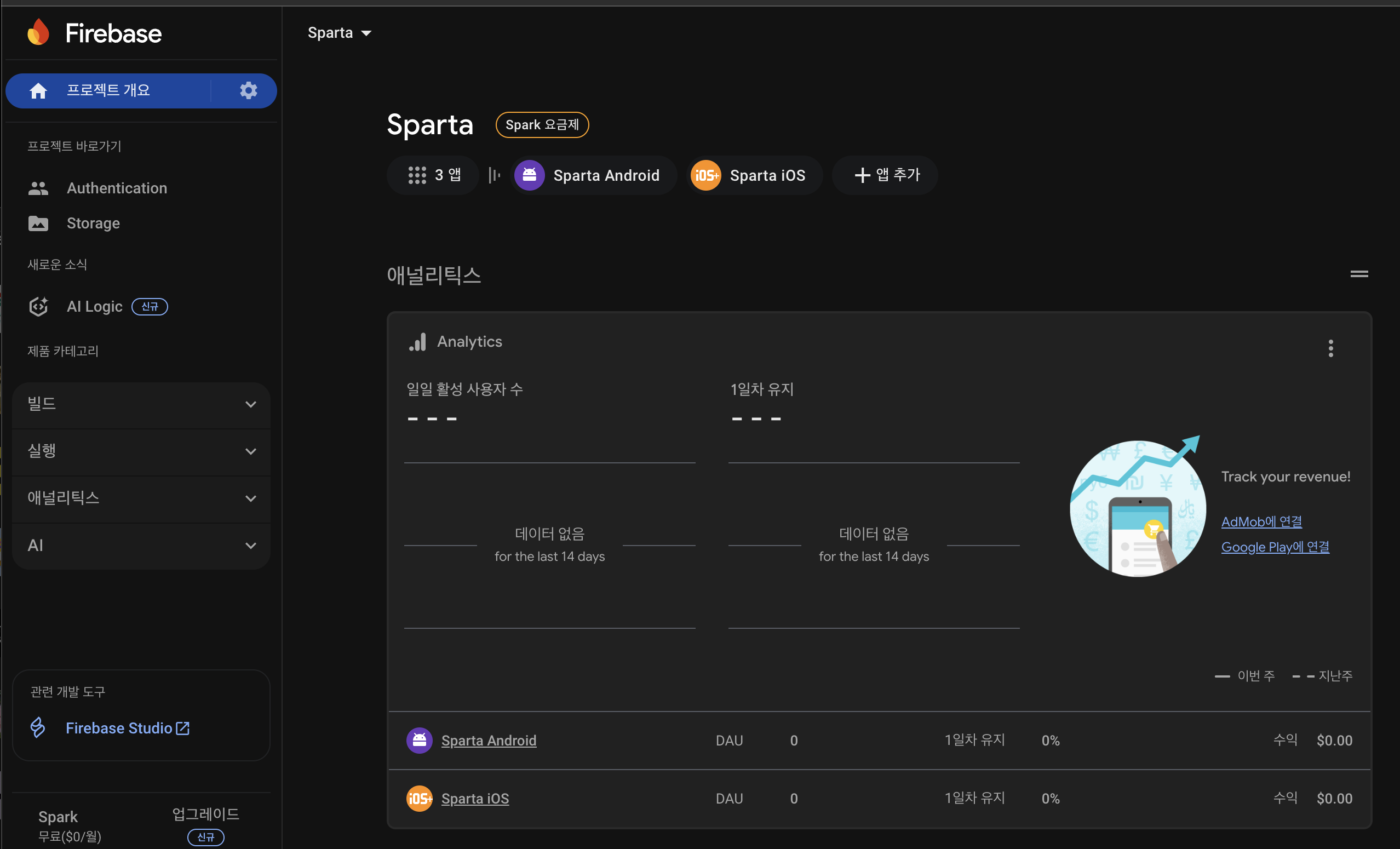Click the 신규 badge under 업그레이드
The image size is (1400, 849).
pos(206,836)
